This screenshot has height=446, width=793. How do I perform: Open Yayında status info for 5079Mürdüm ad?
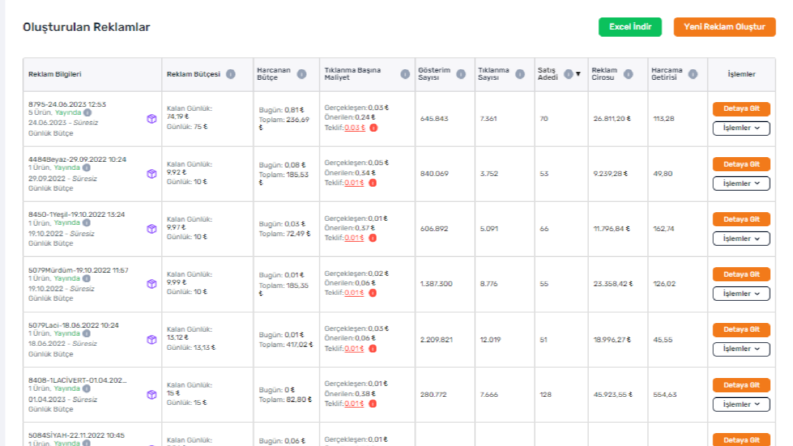(86, 279)
